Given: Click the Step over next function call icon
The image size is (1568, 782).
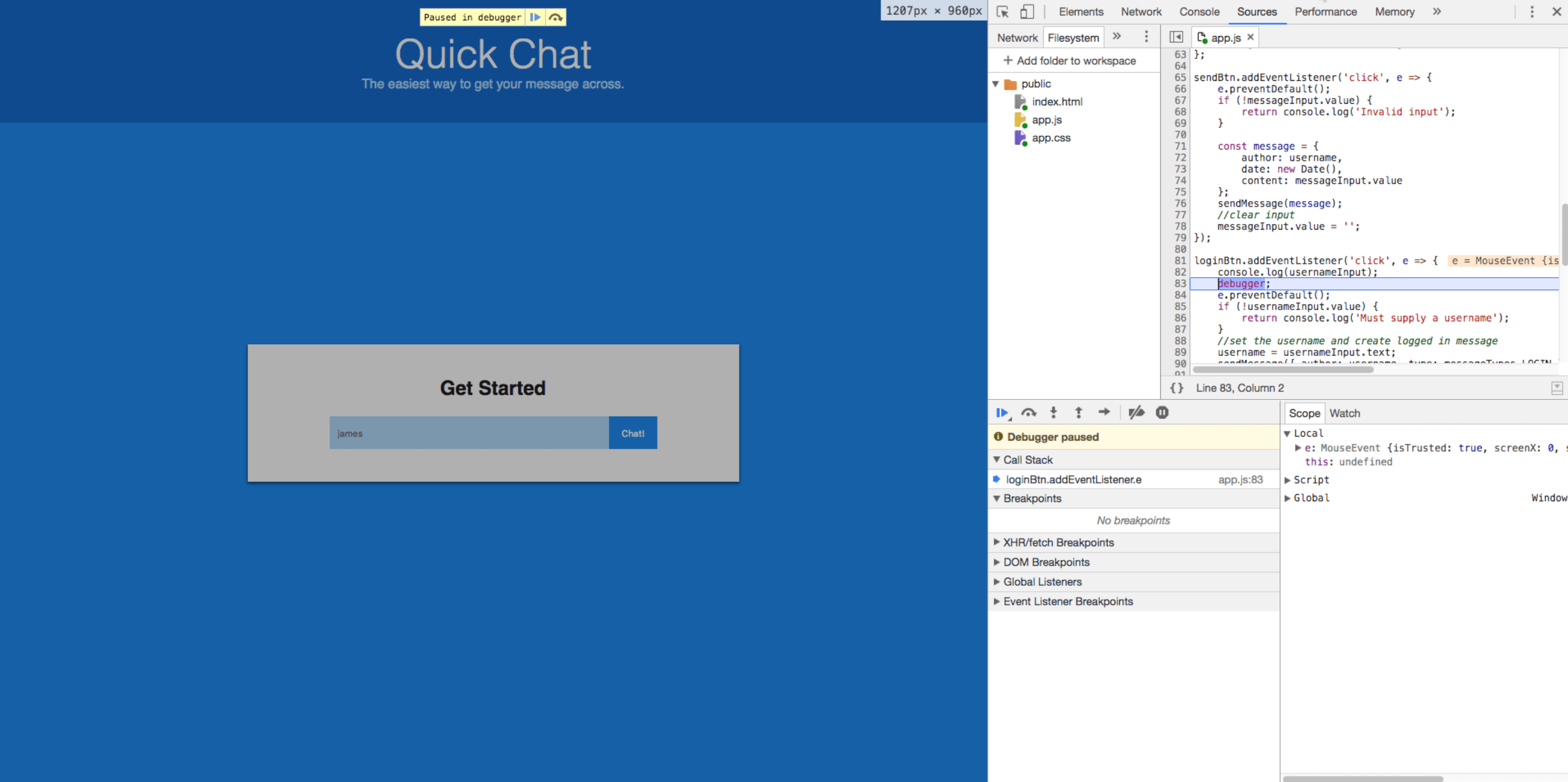Looking at the screenshot, I should 1029,412.
